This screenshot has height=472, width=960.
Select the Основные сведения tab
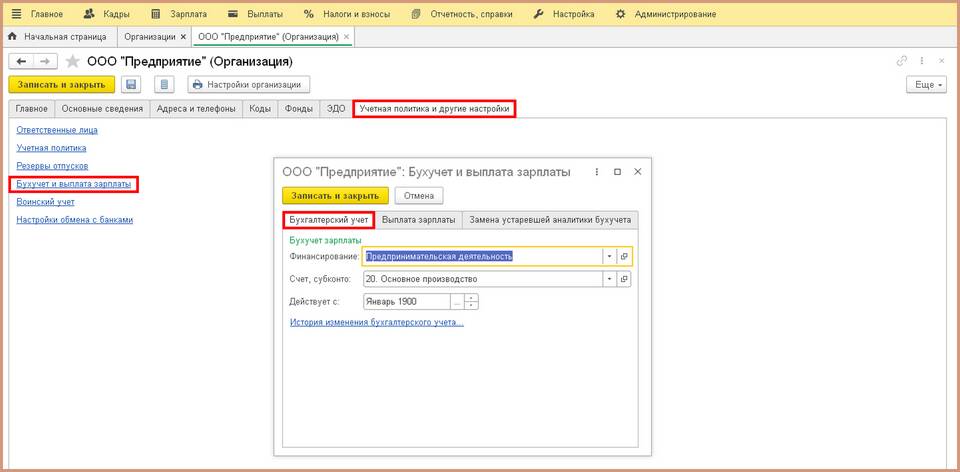pos(102,109)
